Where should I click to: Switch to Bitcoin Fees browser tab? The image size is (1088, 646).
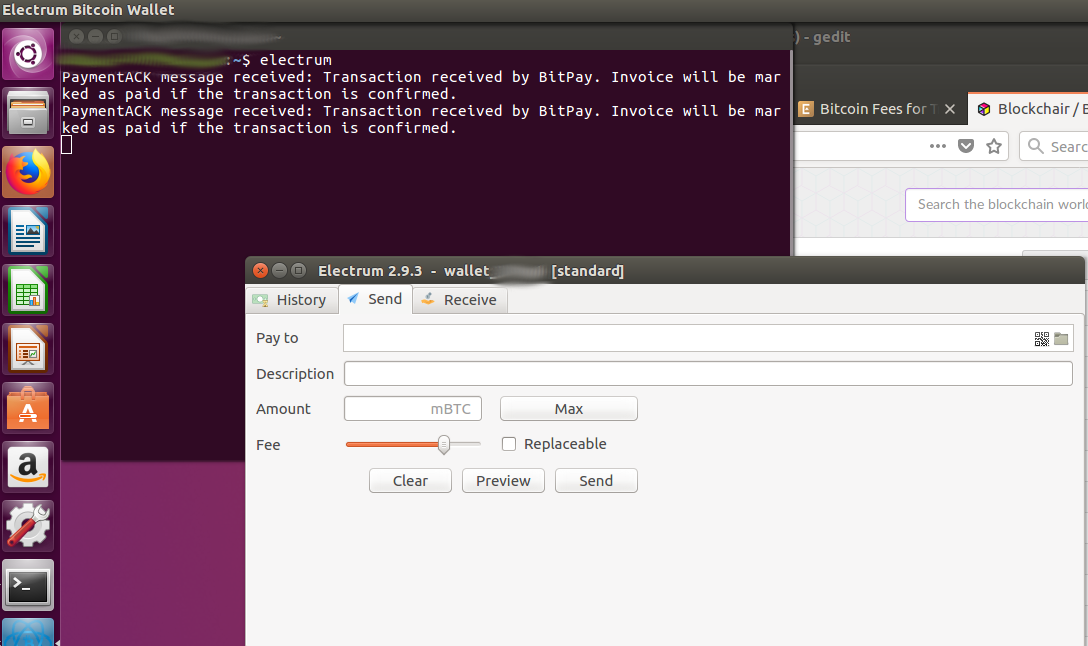pyautogui.click(x=879, y=109)
